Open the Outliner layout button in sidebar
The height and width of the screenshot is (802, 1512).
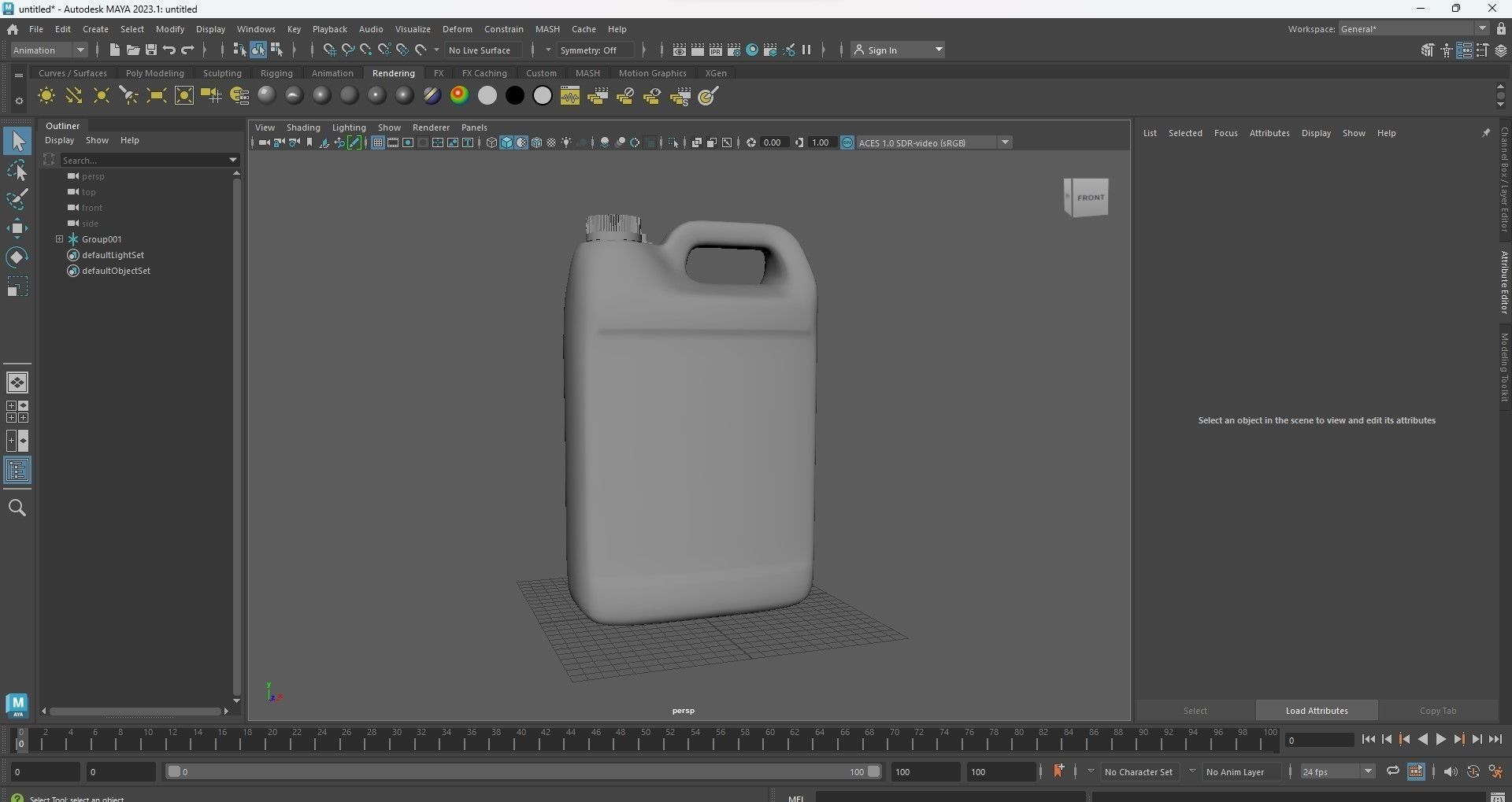(x=17, y=471)
